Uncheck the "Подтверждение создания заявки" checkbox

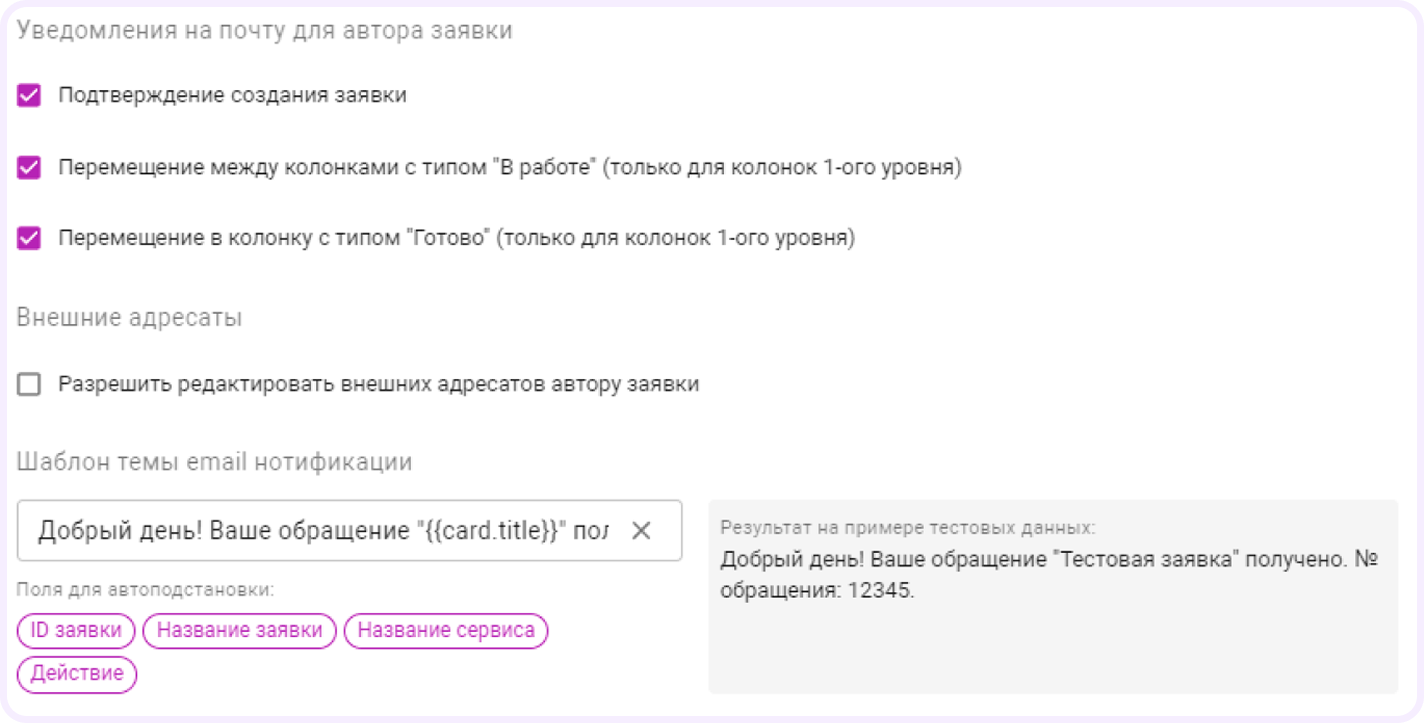(x=29, y=96)
